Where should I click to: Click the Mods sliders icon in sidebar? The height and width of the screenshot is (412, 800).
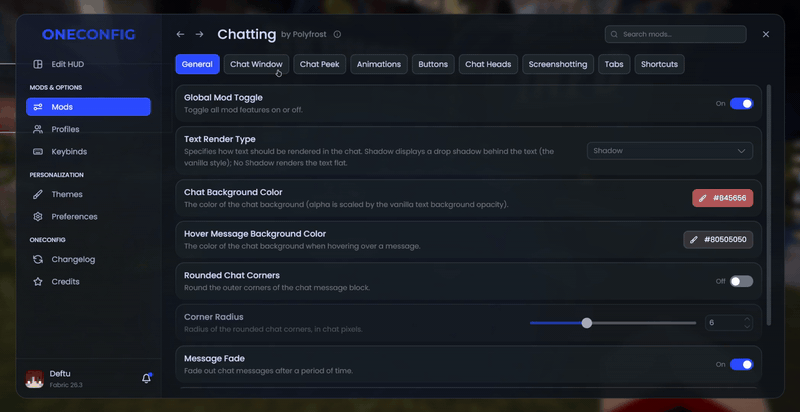click(38, 107)
